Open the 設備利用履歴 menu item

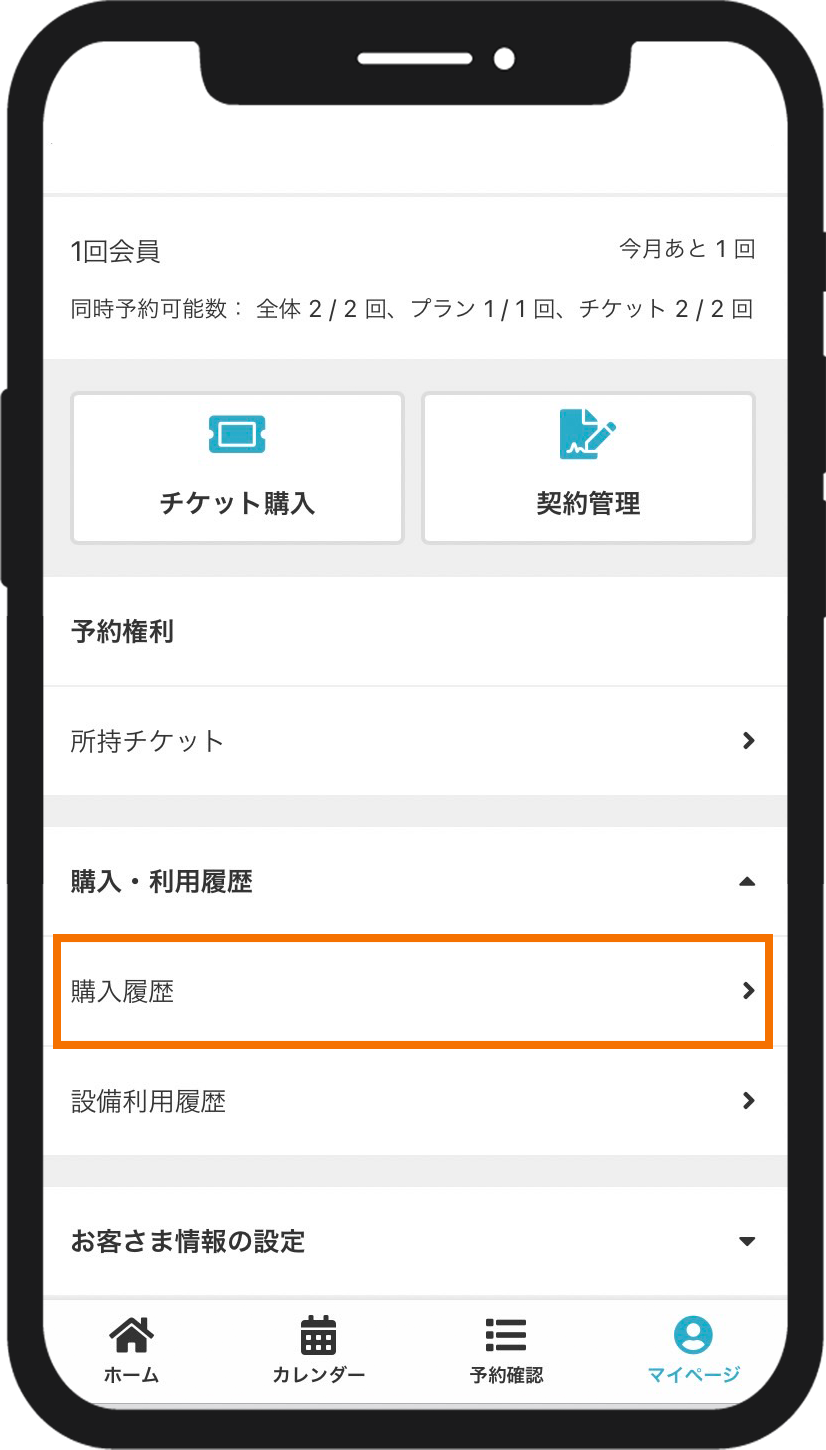[149, 1101]
